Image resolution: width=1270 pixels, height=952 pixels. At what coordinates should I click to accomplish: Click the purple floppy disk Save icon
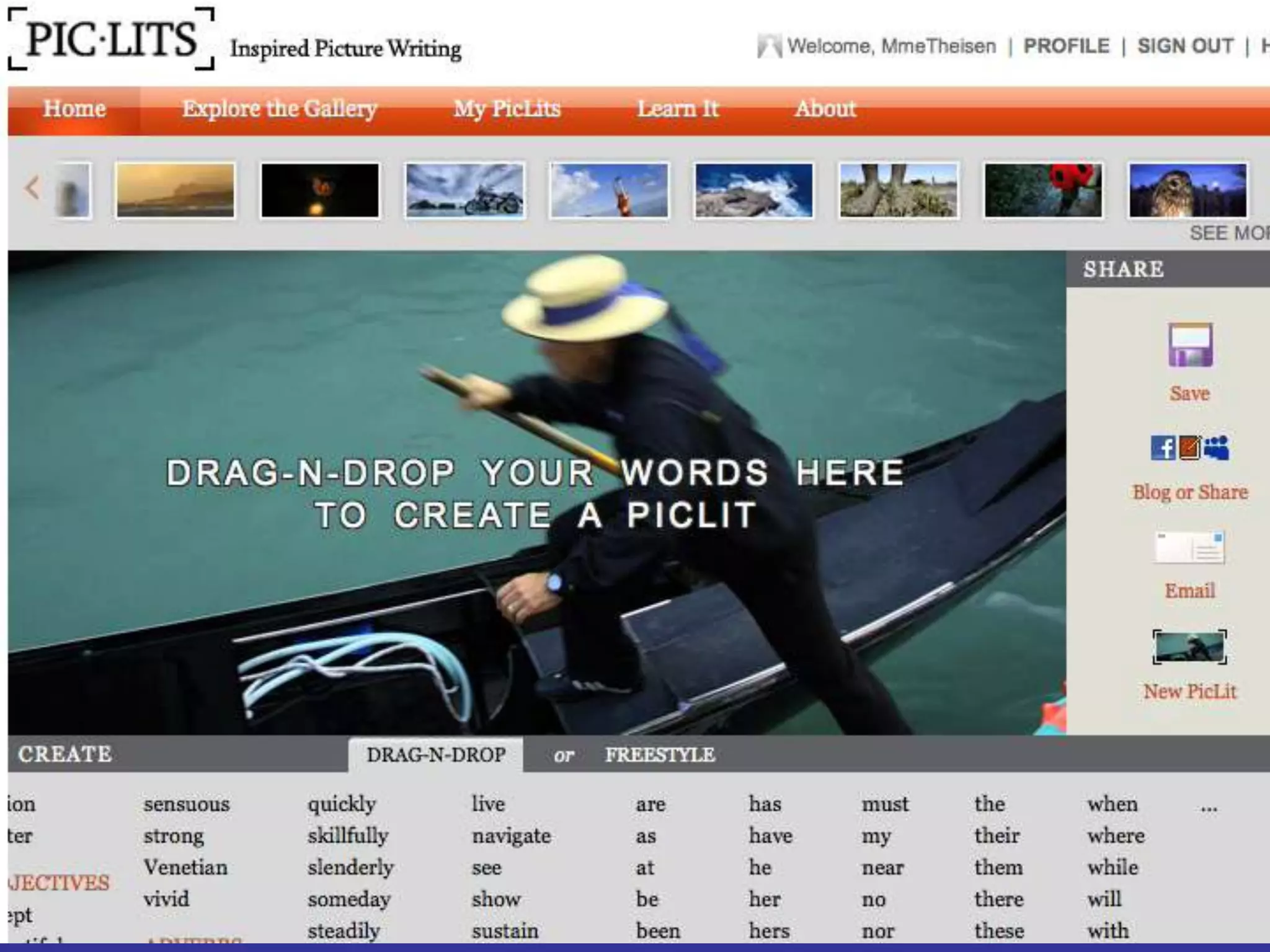click(x=1189, y=345)
